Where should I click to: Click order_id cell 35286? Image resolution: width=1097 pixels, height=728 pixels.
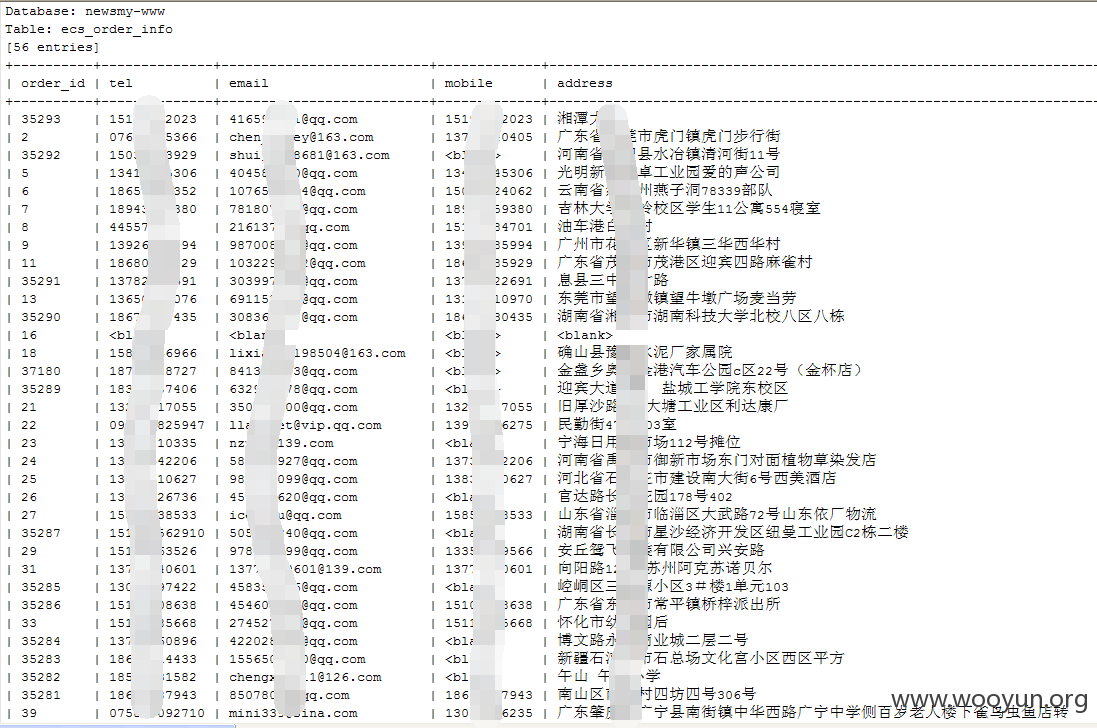pos(41,605)
